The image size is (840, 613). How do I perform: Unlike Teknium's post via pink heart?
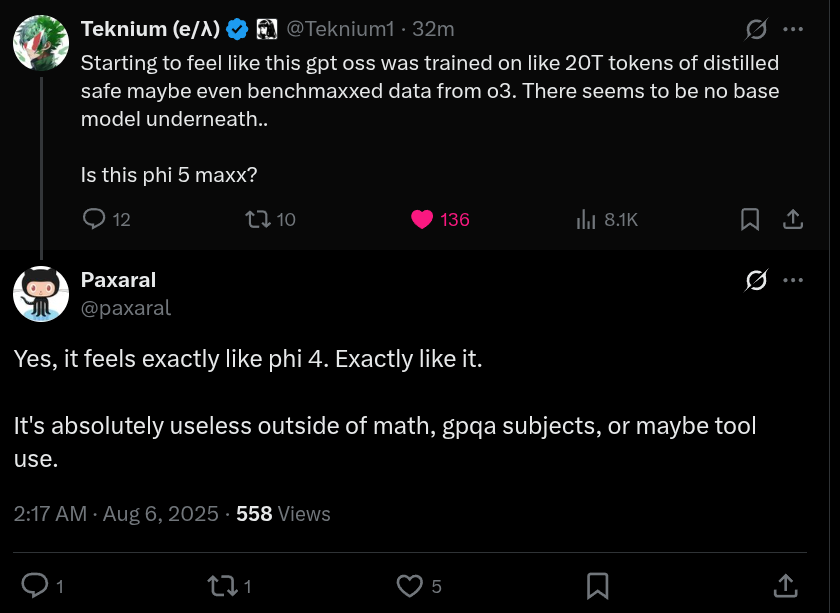(x=422, y=219)
